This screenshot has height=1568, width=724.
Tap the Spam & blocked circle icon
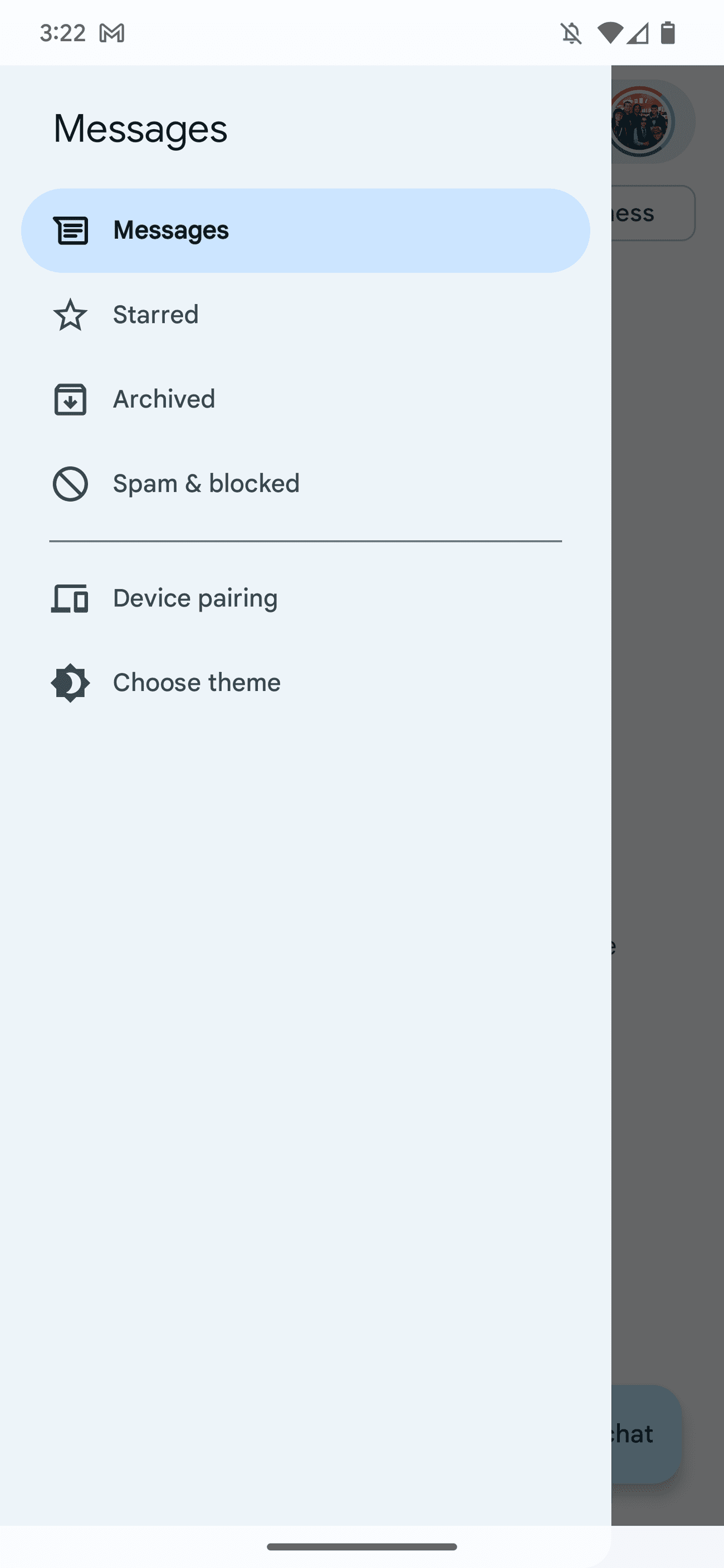point(71,484)
